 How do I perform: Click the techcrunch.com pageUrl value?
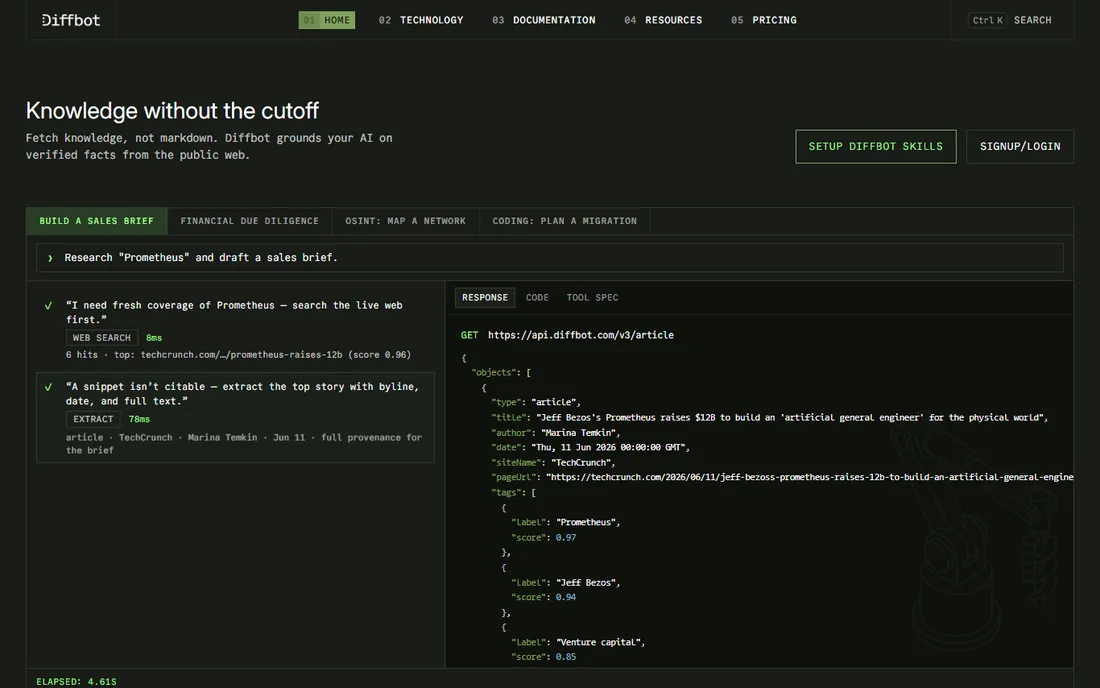[810, 477]
